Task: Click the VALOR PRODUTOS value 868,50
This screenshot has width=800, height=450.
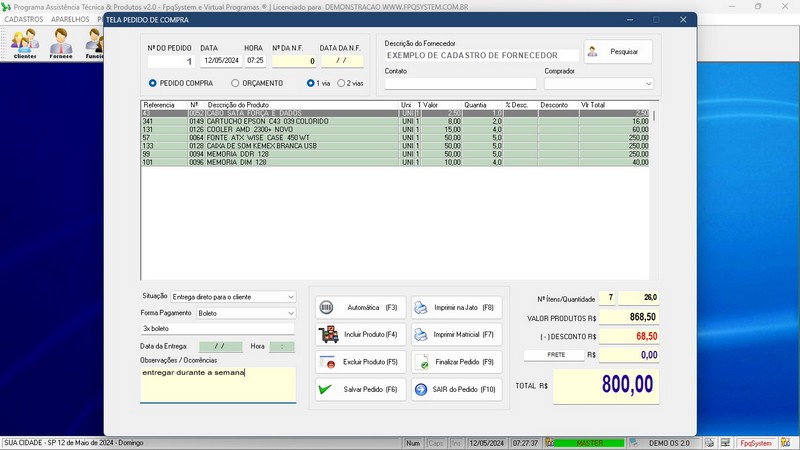Action: (629, 317)
